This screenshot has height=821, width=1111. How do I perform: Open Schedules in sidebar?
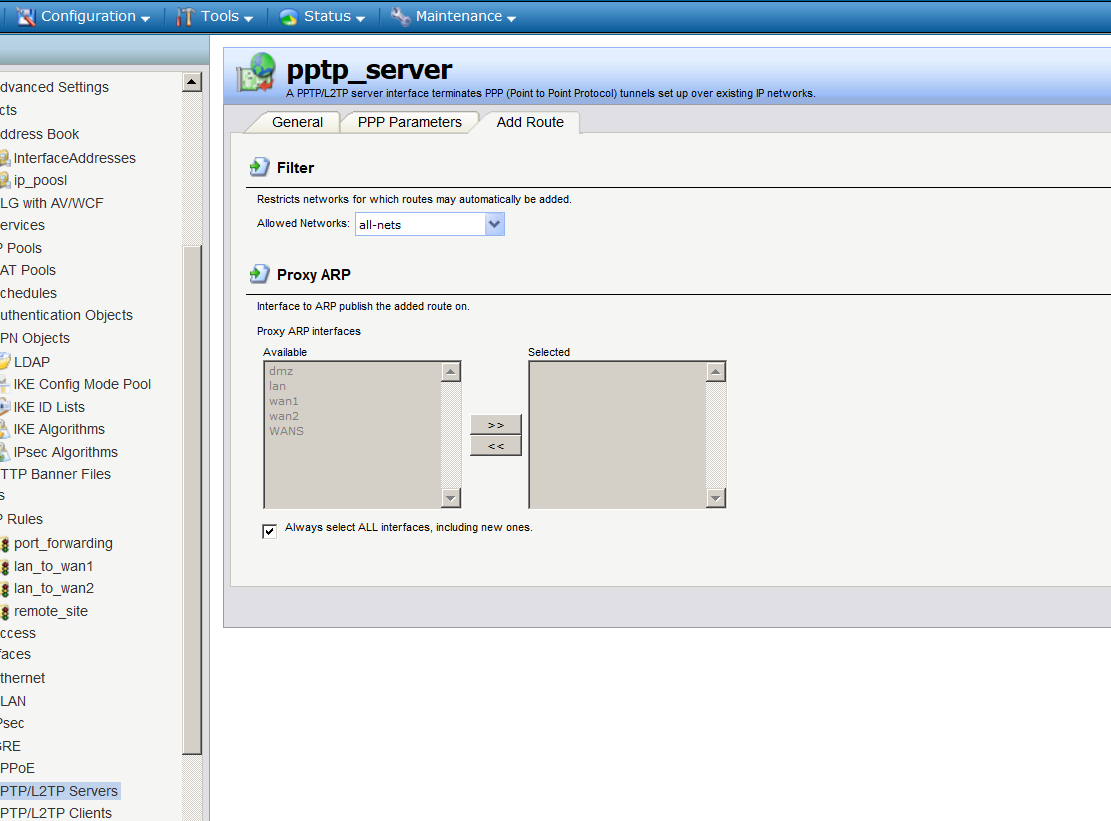point(28,293)
